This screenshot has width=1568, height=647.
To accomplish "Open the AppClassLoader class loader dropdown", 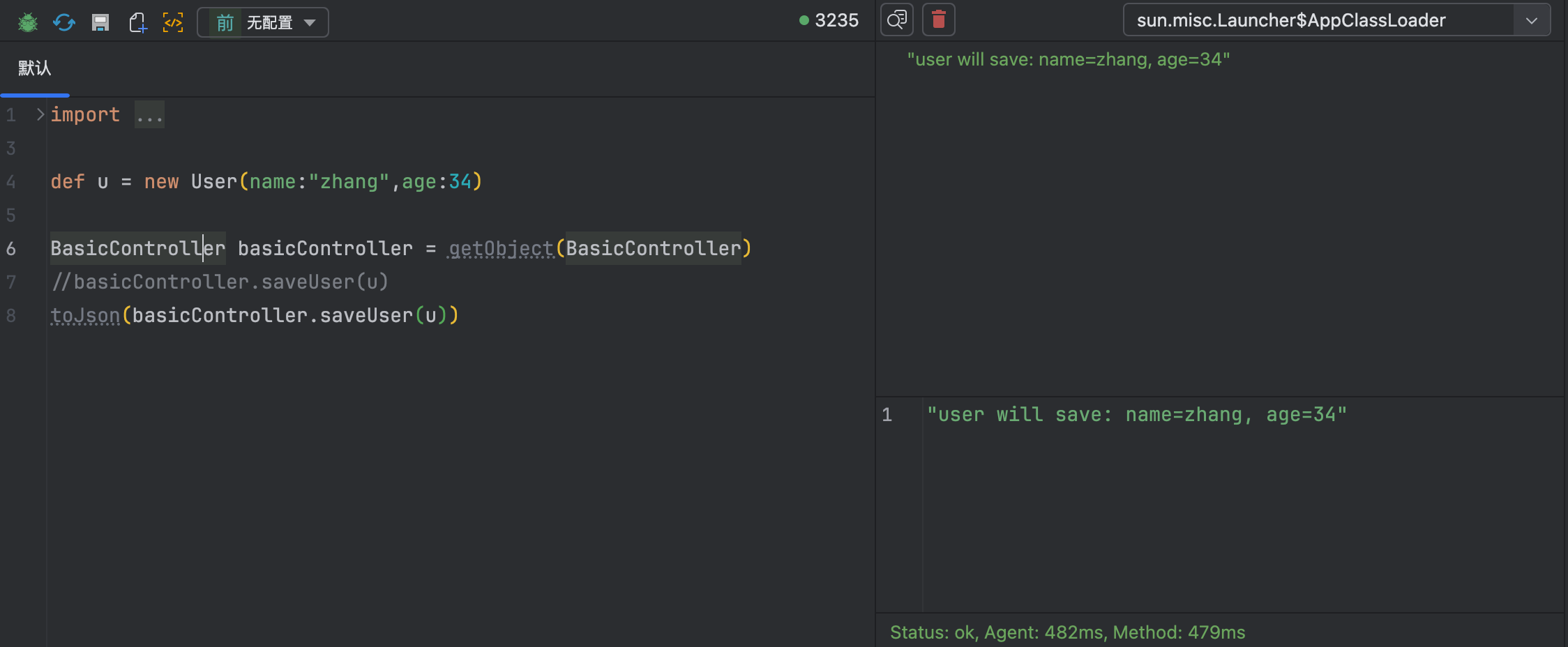I will [x=1336, y=20].
